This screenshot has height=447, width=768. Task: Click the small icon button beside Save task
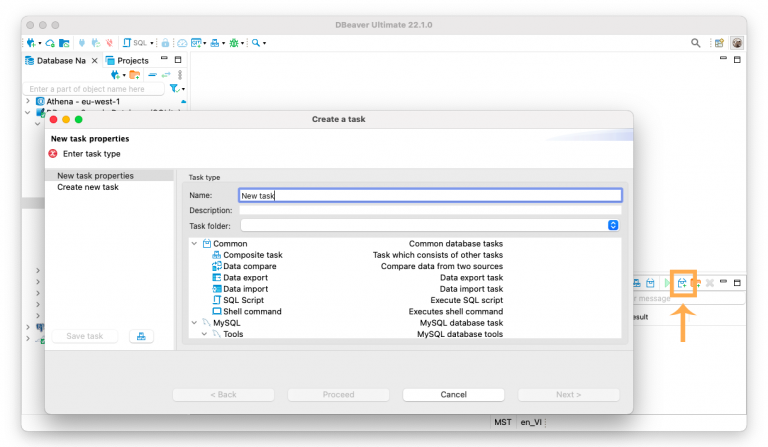coord(141,336)
